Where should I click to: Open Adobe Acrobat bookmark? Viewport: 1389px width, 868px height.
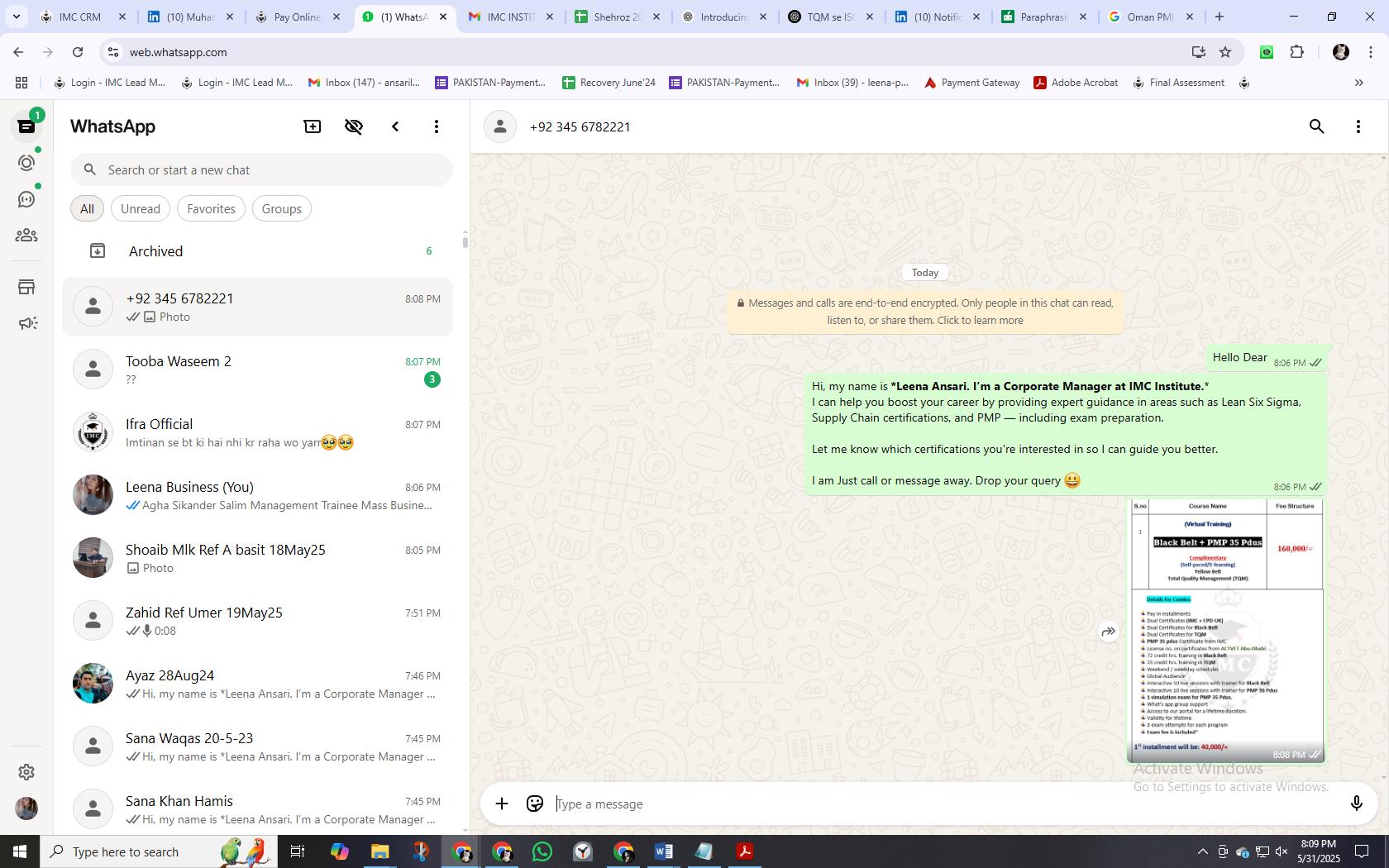[x=1076, y=83]
